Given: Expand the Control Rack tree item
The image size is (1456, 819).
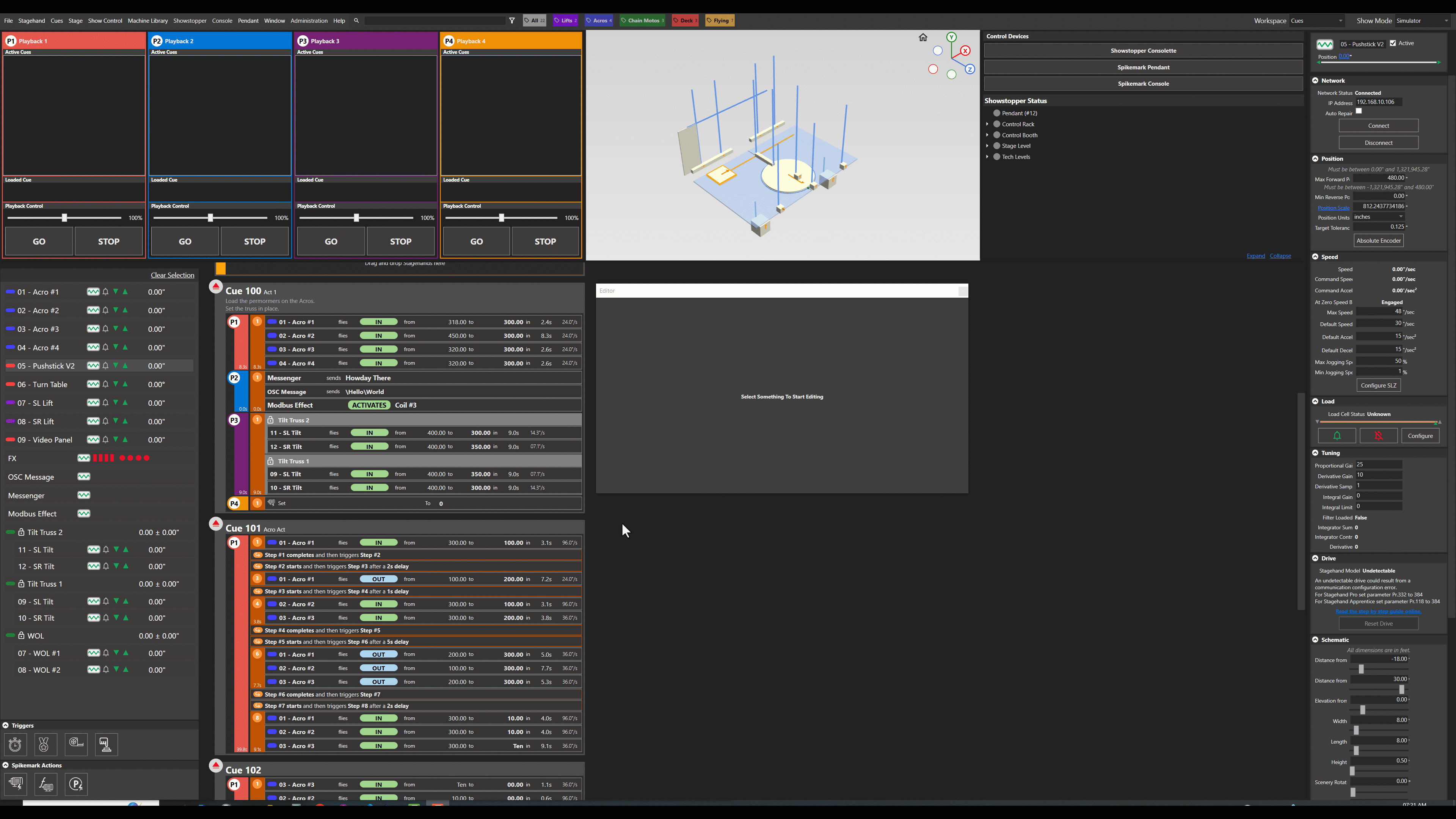Looking at the screenshot, I should tap(987, 124).
